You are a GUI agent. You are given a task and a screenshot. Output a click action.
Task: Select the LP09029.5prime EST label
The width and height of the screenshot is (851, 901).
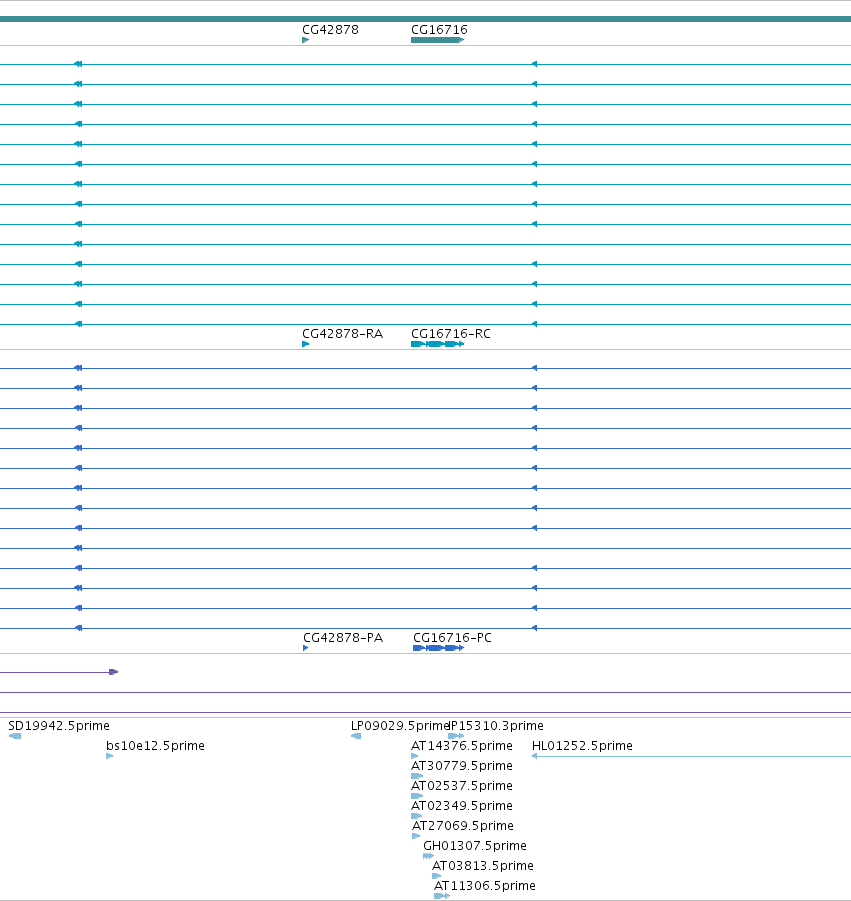[400, 726]
